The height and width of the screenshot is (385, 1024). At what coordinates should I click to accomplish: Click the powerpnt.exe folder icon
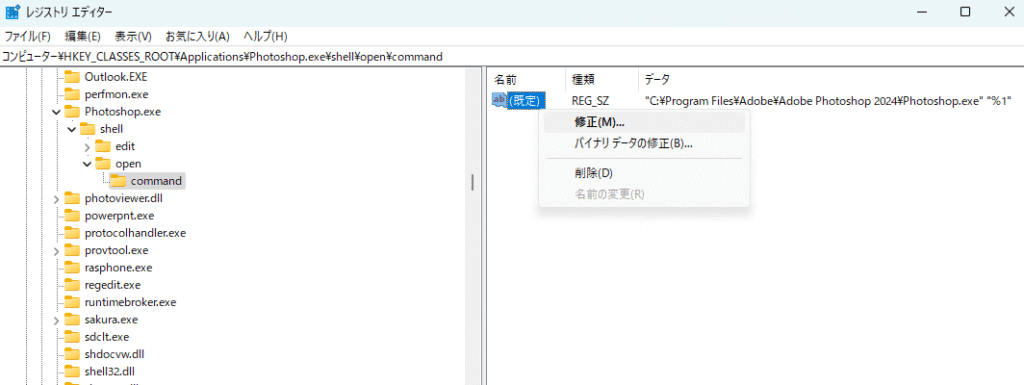[x=72, y=215]
